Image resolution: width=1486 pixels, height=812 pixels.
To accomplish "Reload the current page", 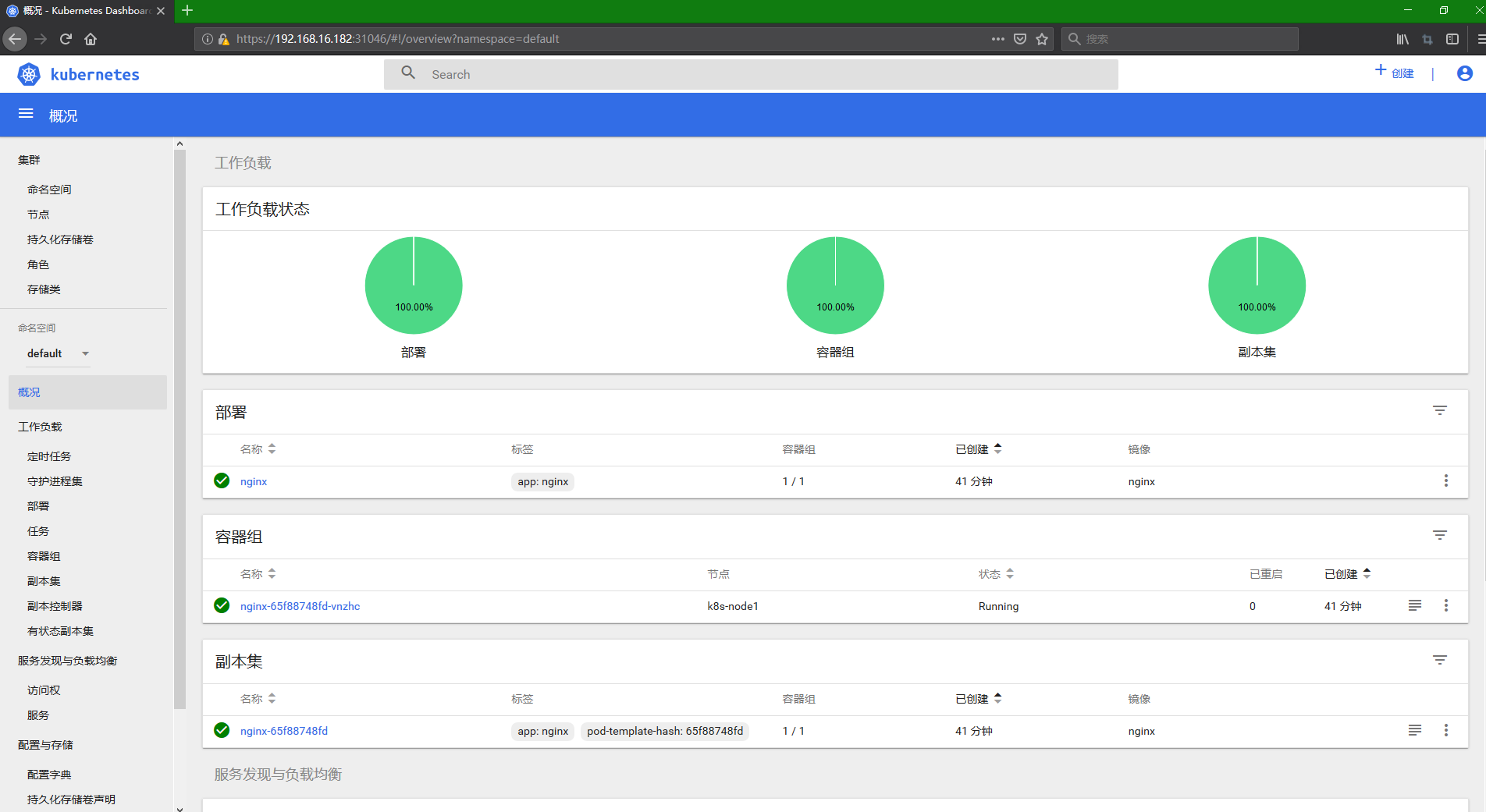I will pyautogui.click(x=66, y=39).
